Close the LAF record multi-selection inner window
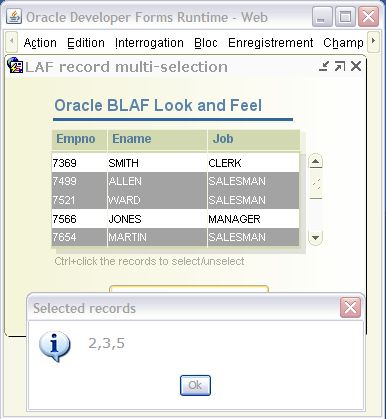The width and height of the screenshot is (386, 419). (x=356, y=66)
